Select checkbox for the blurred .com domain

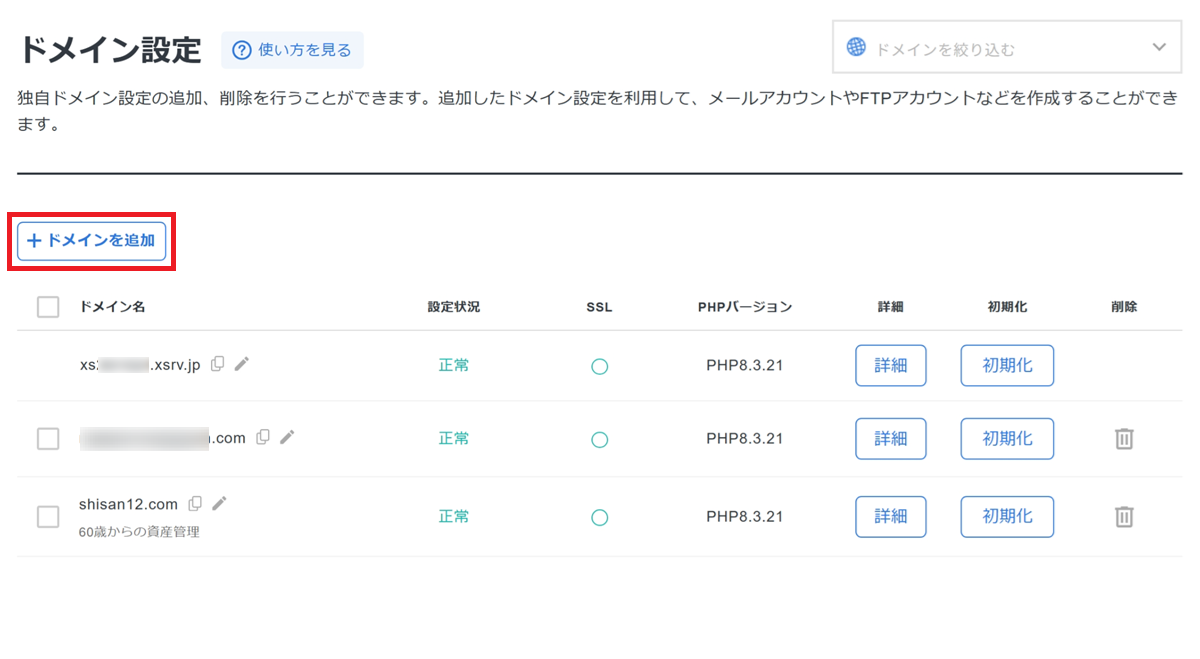pos(48,439)
